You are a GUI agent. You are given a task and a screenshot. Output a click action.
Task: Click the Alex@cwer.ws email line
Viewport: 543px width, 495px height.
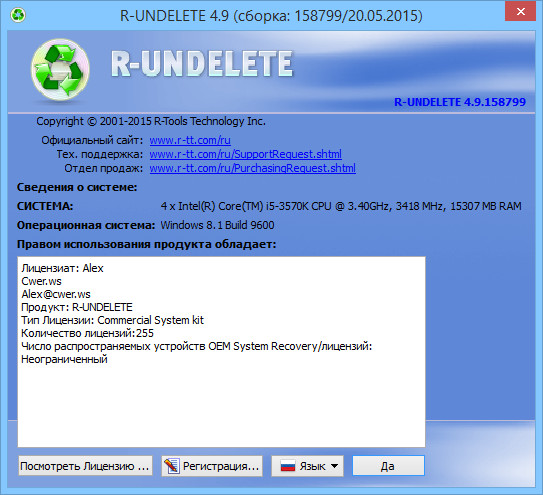pos(56,294)
